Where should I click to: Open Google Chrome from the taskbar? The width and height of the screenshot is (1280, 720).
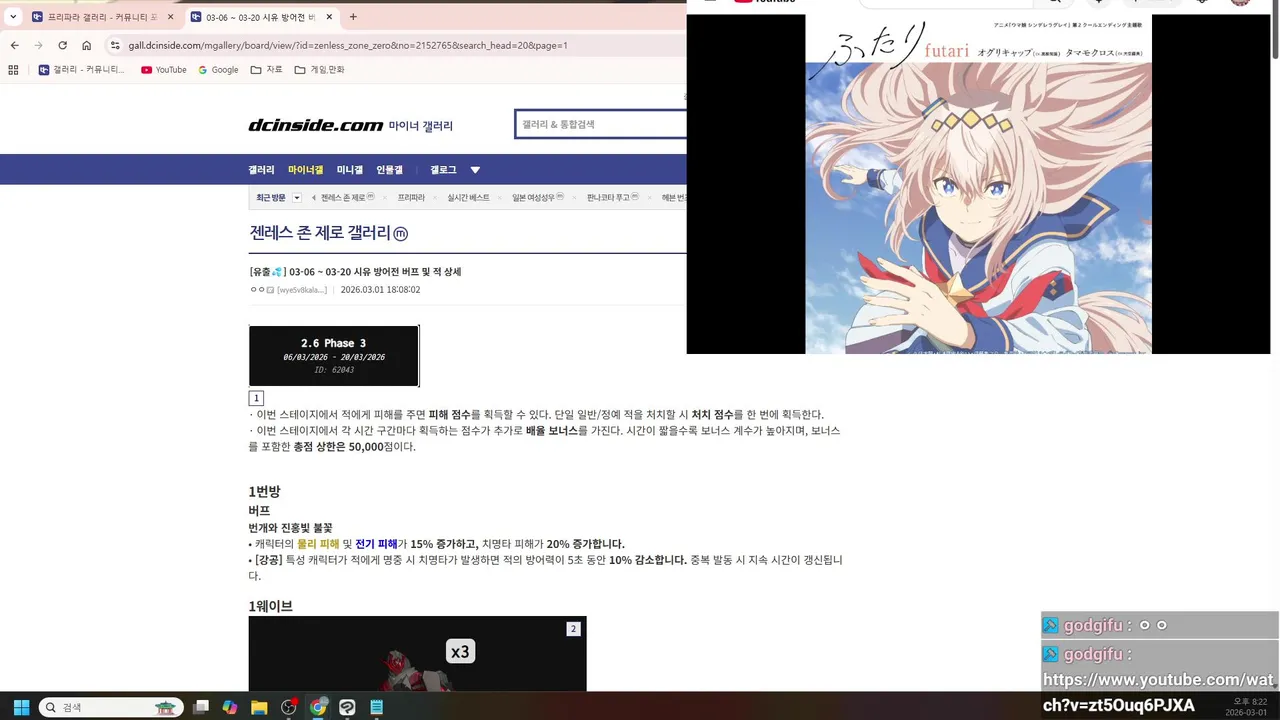click(318, 707)
